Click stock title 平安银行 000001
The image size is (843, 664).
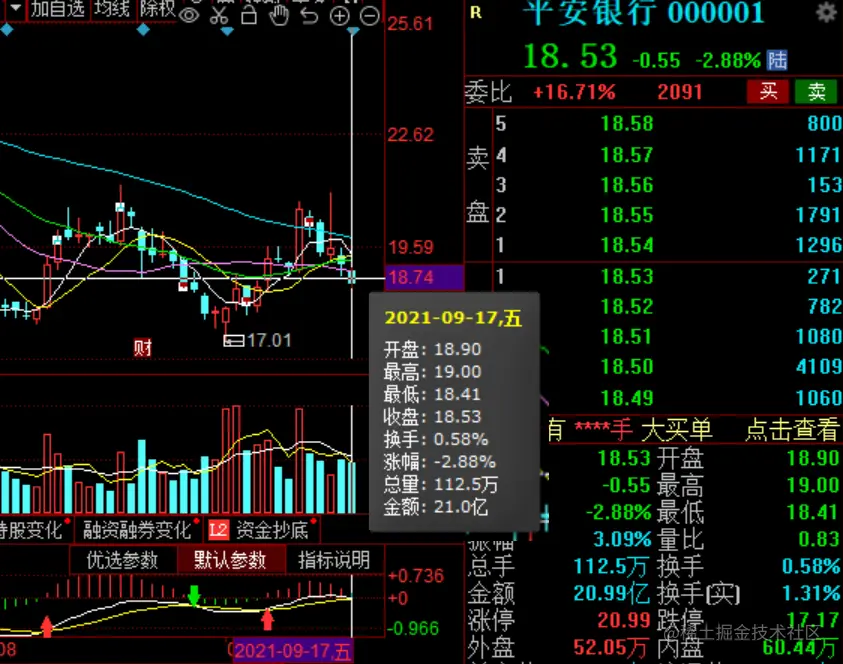coord(643,13)
